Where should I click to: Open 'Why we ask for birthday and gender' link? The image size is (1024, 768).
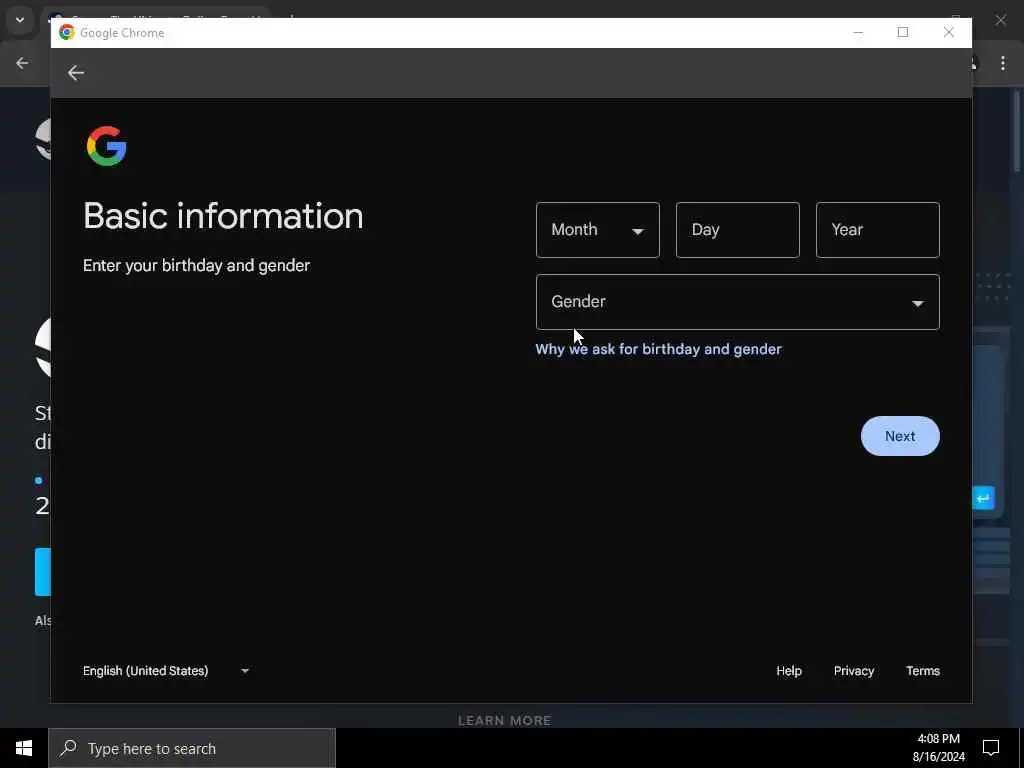658,349
